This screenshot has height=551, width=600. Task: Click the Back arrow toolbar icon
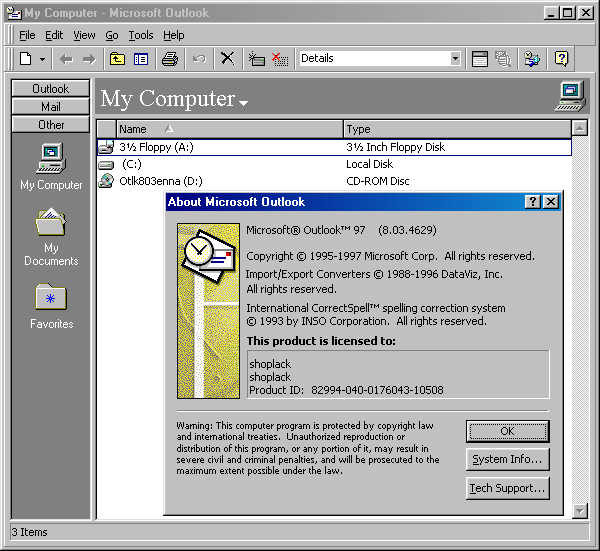66,59
